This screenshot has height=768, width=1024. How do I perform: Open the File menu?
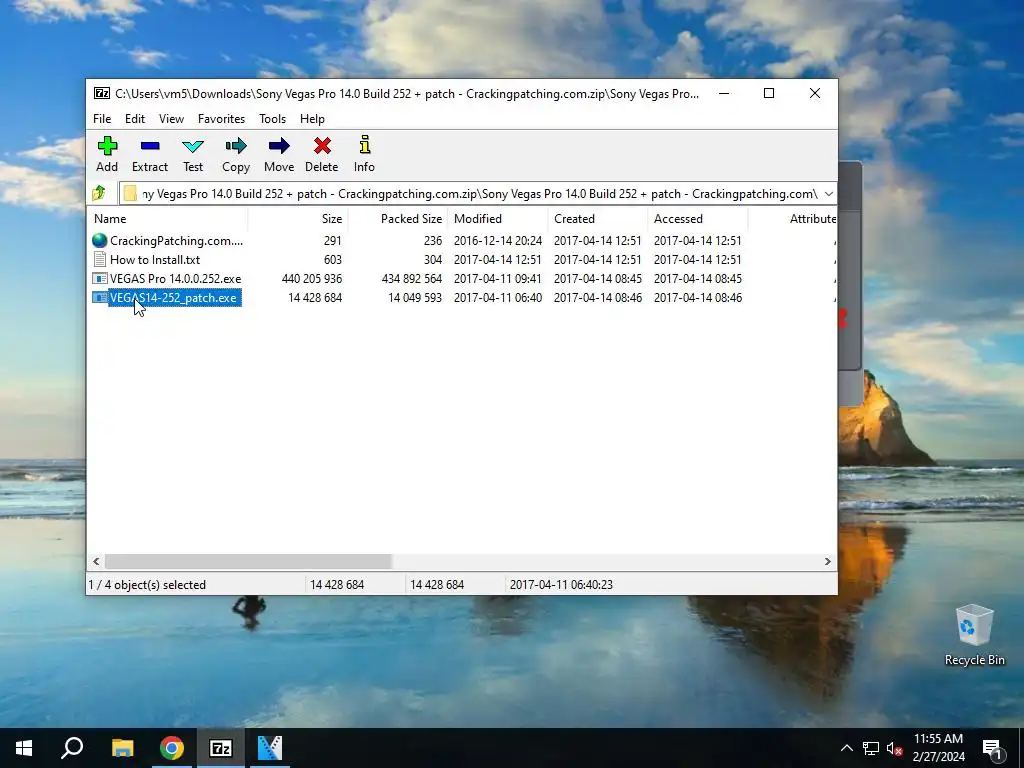(102, 119)
